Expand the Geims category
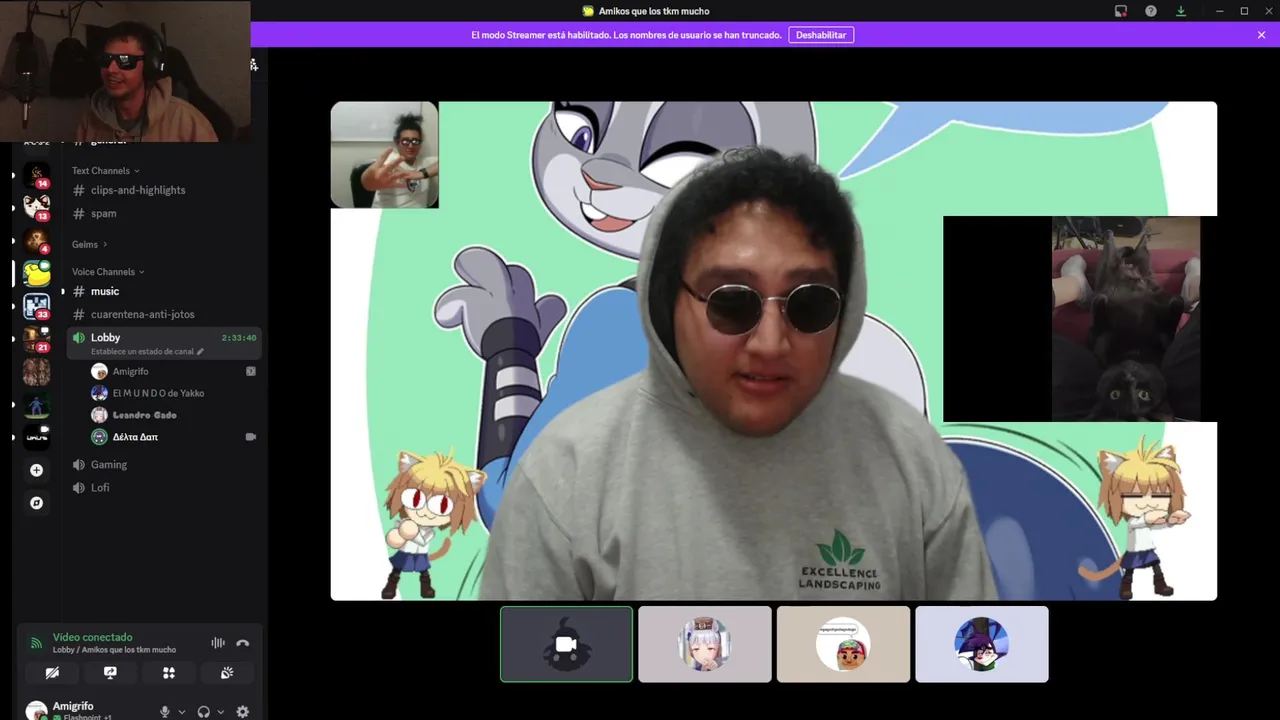 (89, 244)
